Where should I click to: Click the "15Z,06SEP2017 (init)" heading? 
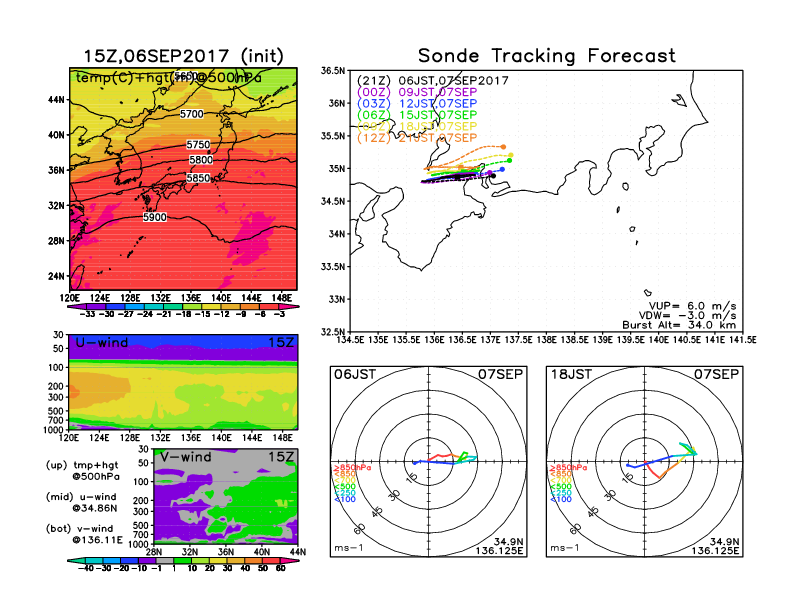[183, 56]
